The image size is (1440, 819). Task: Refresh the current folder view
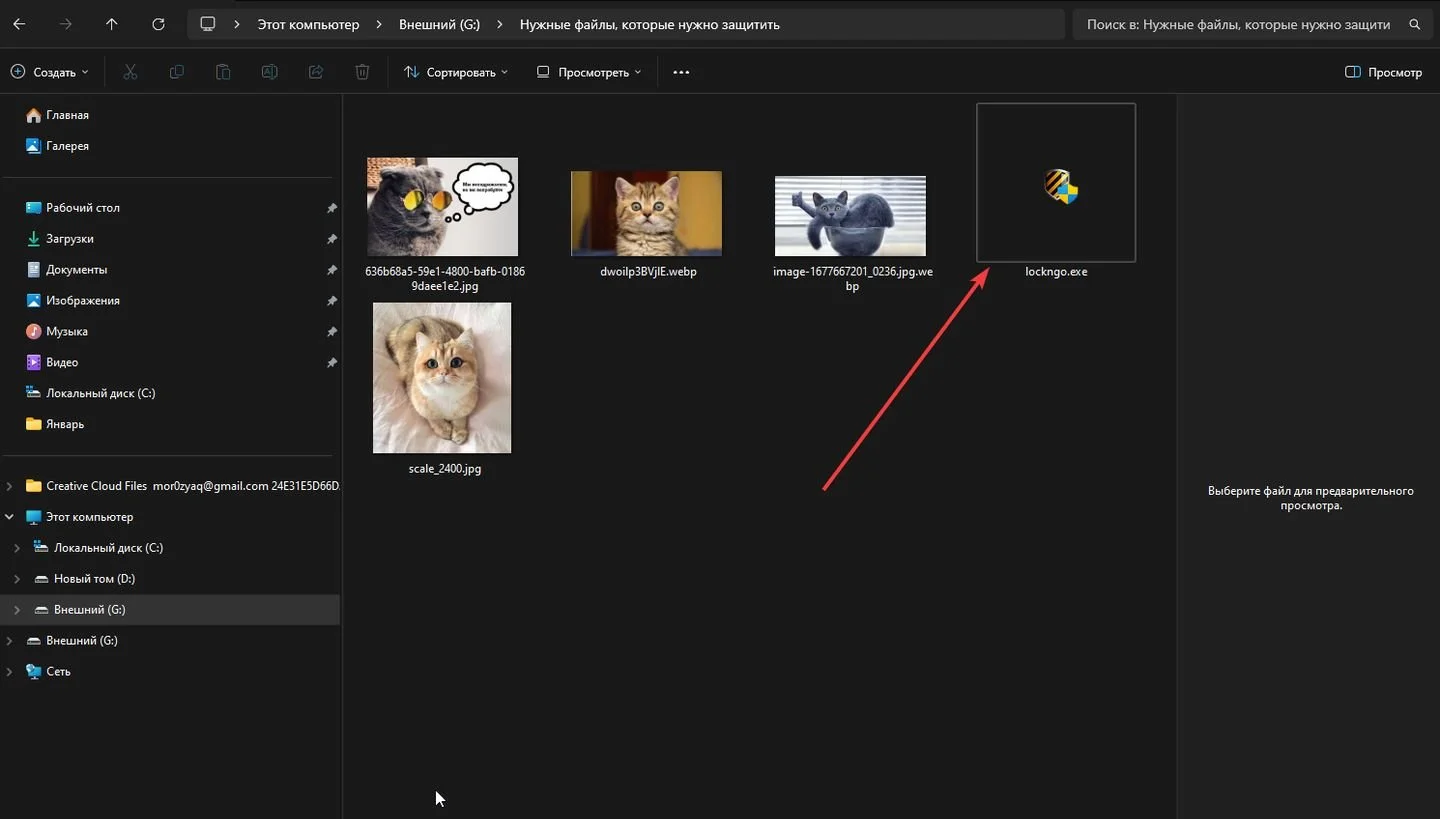(x=158, y=24)
